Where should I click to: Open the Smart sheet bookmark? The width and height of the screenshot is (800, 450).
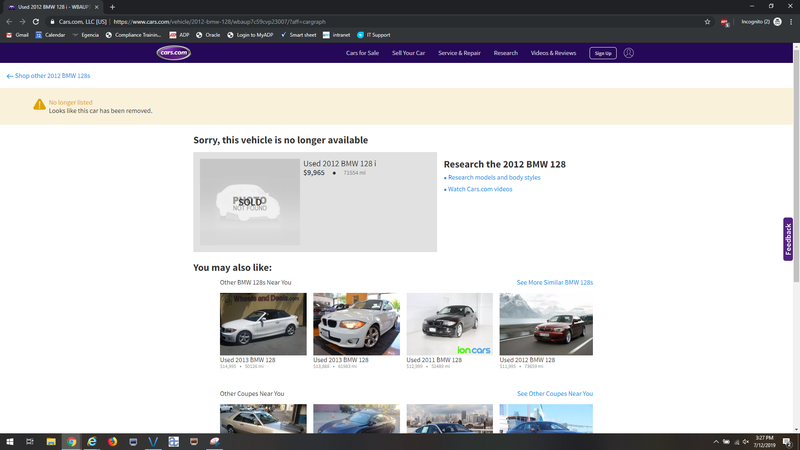[x=298, y=35]
